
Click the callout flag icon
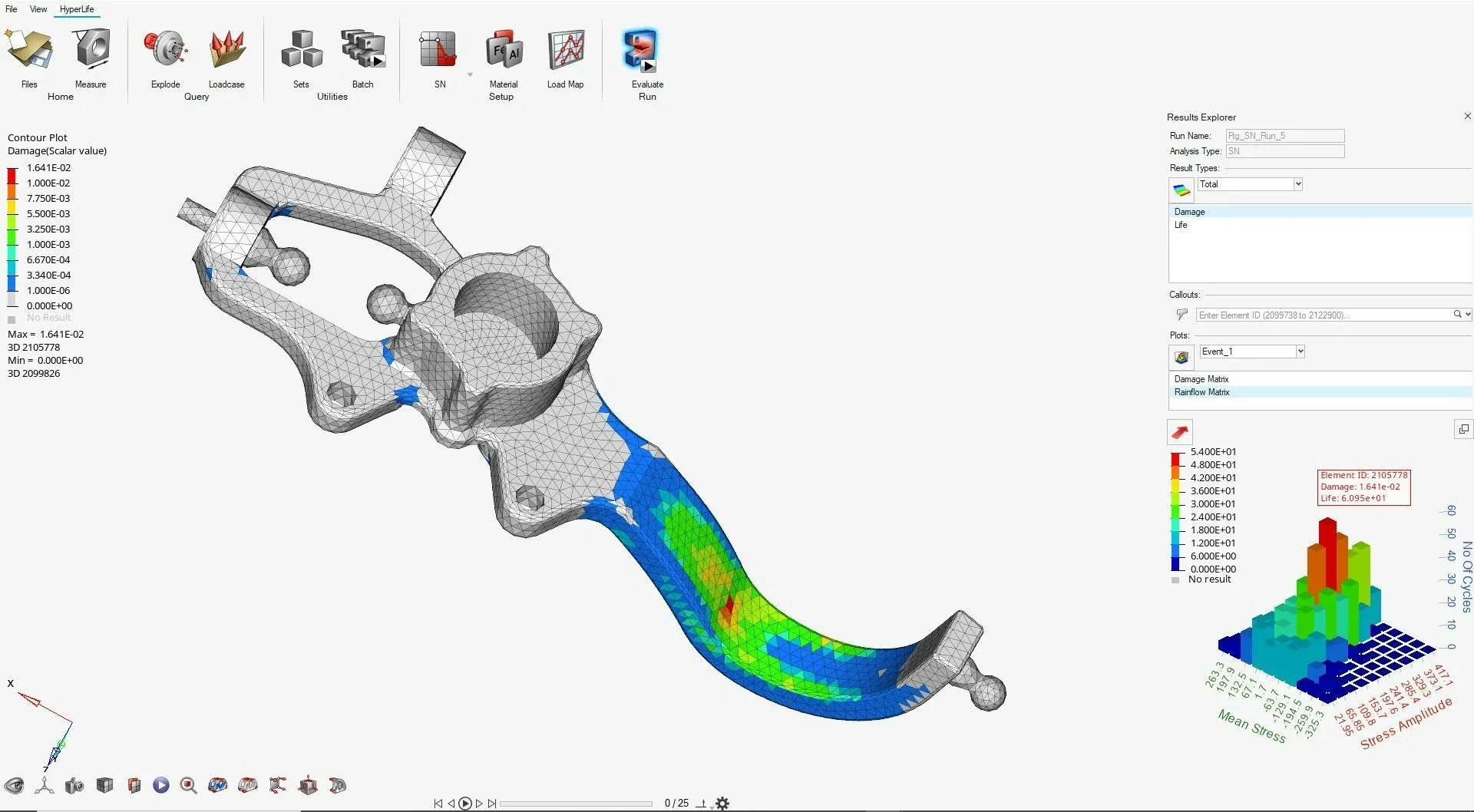[1182, 315]
